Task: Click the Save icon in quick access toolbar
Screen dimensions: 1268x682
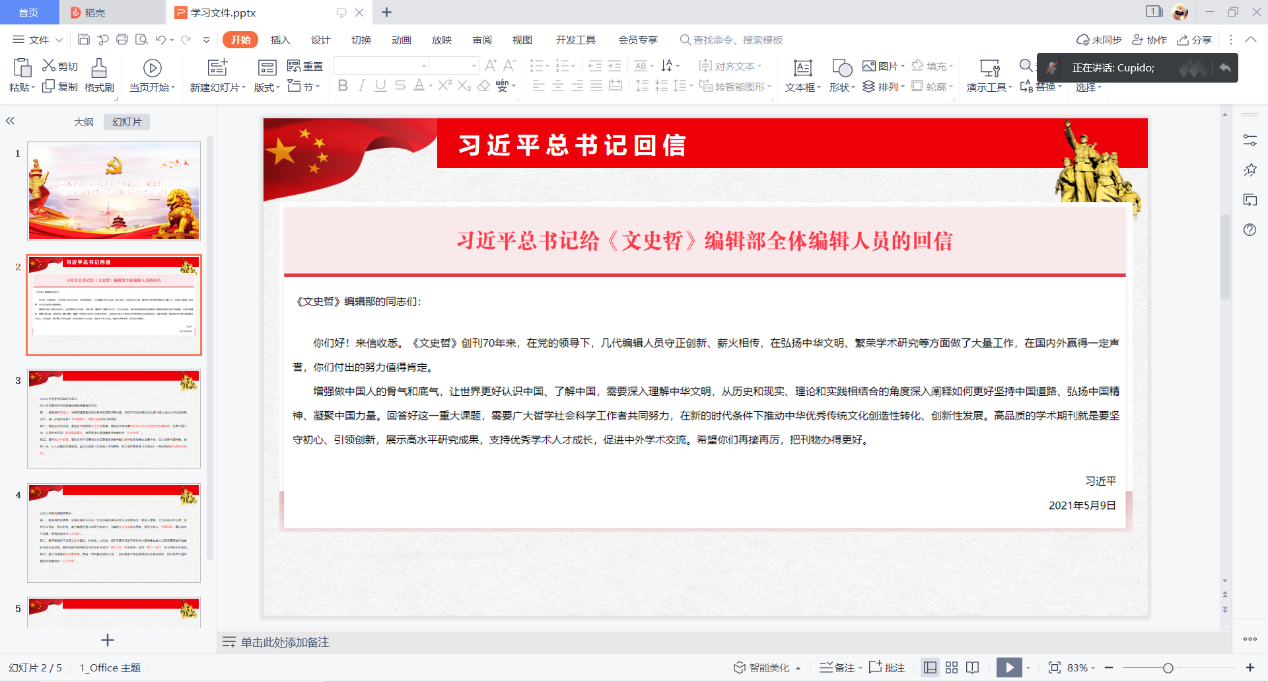Action: [x=84, y=40]
